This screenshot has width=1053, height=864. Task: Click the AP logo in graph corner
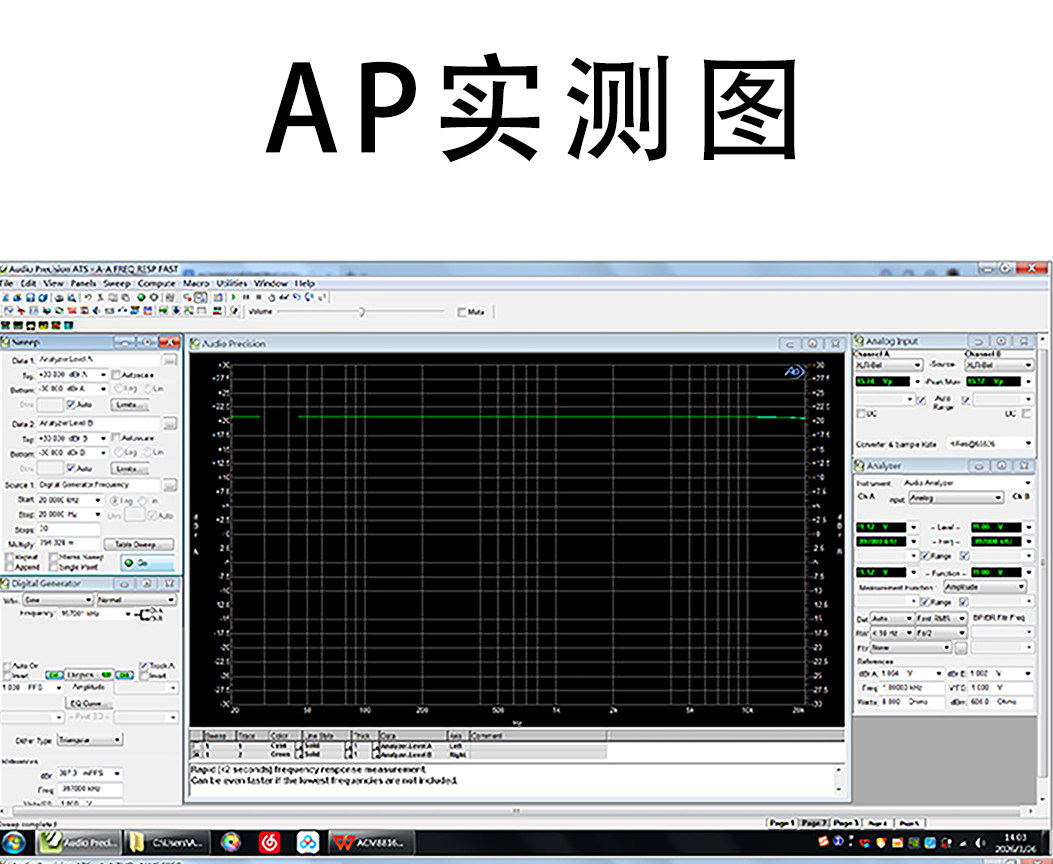pos(794,371)
